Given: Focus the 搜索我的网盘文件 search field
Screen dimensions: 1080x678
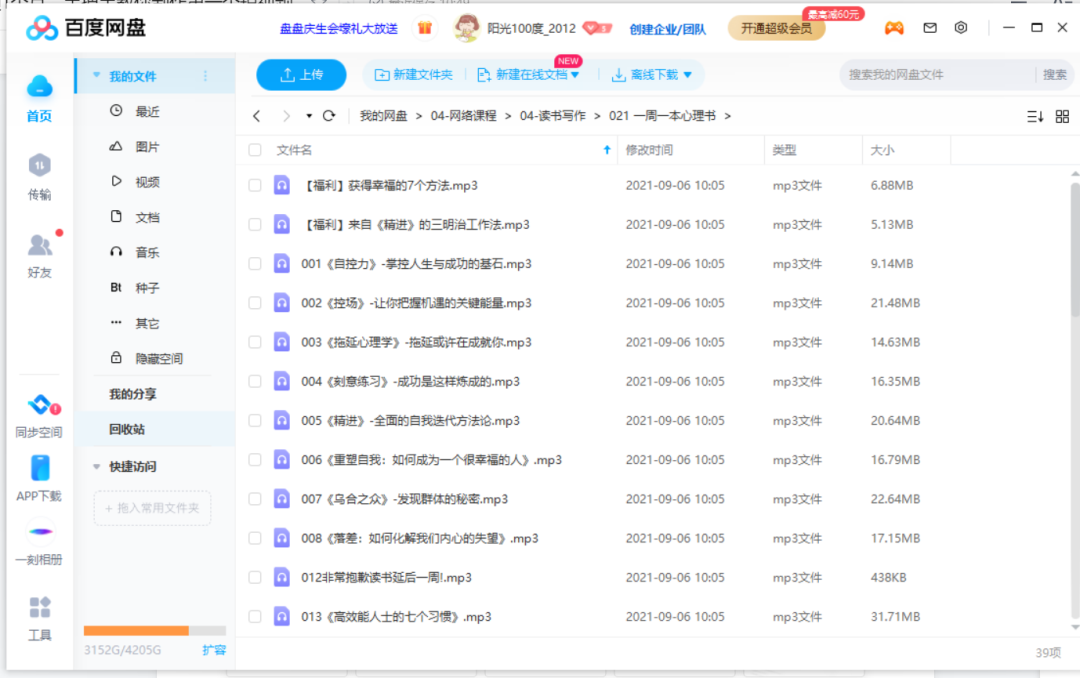Looking at the screenshot, I should click(937, 74).
